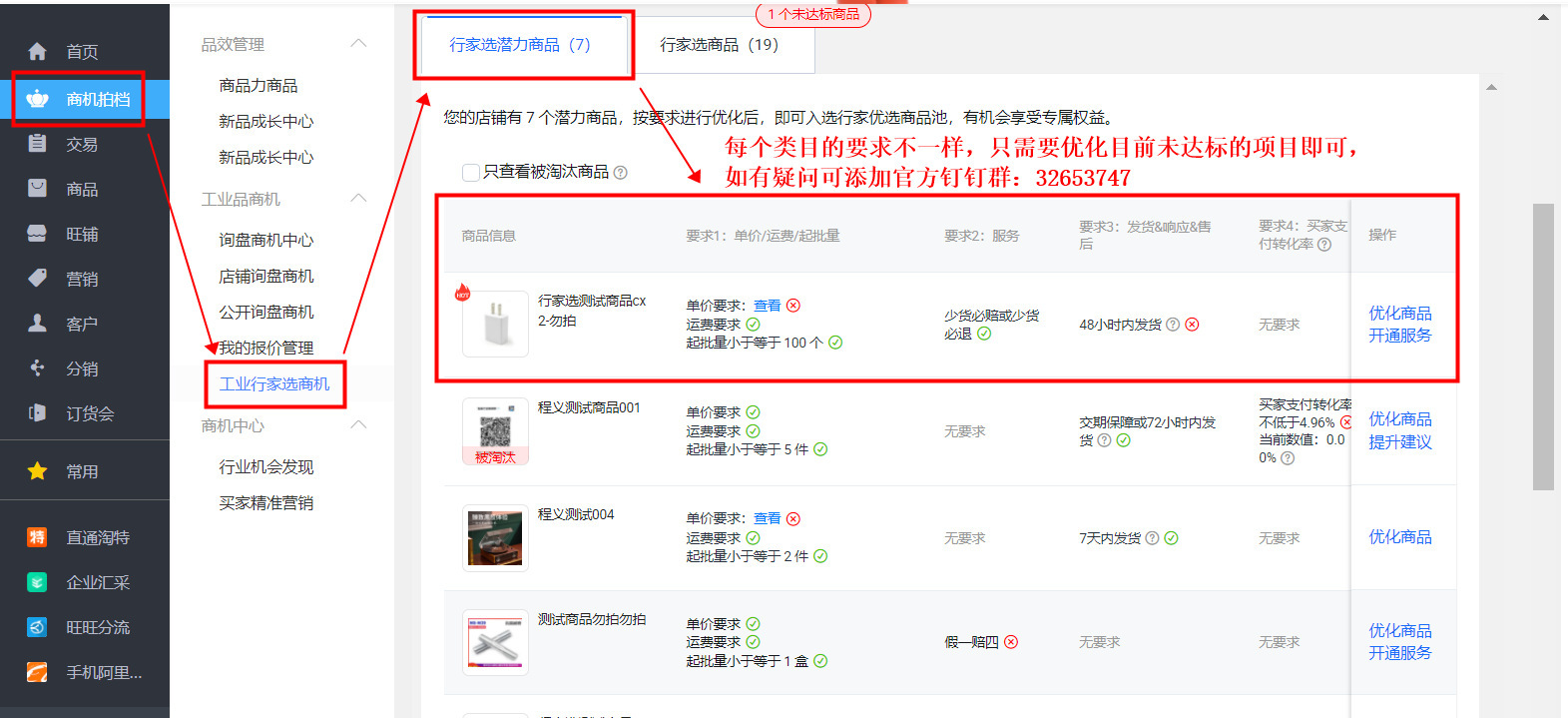The image size is (1568, 718).
Task: Enable 只查看被淘汰商品 checkbox
Action: pyautogui.click(x=471, y=172)
